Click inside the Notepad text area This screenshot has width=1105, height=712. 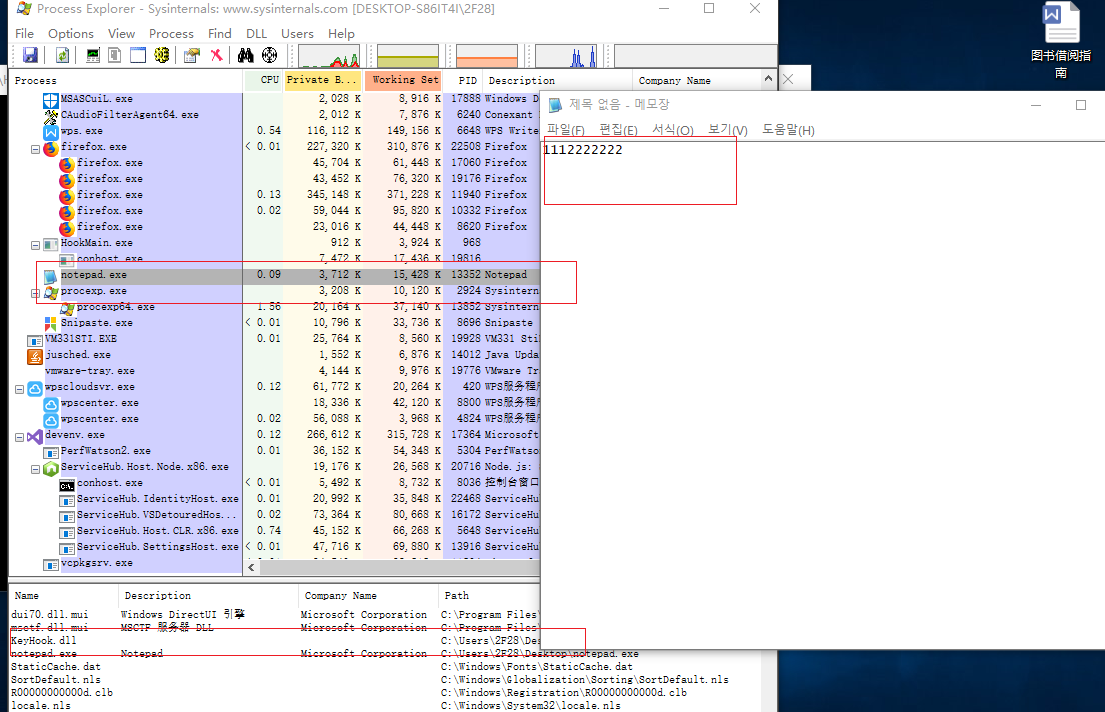[x=822, y=395]
